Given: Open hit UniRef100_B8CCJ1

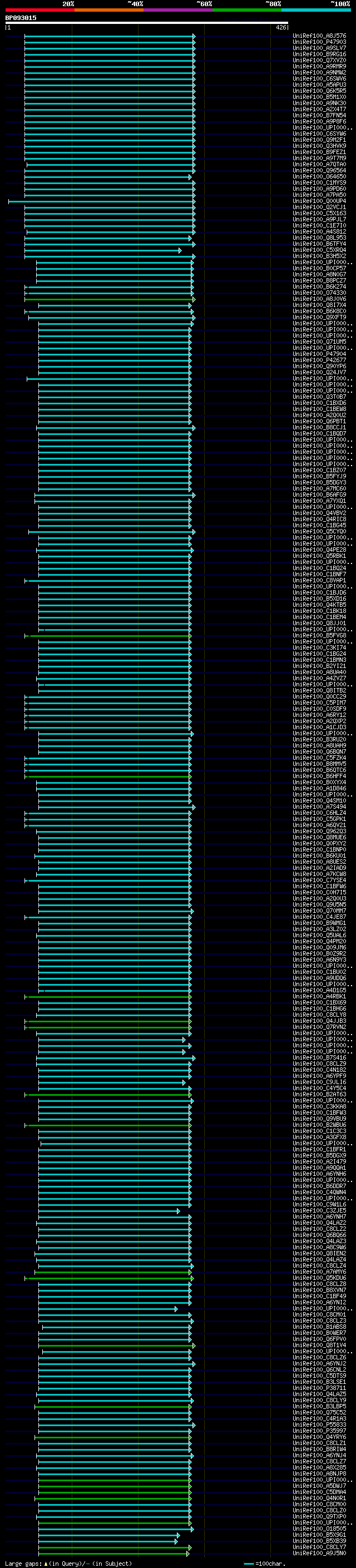Looking at the screenshot, I should (319, 427).
